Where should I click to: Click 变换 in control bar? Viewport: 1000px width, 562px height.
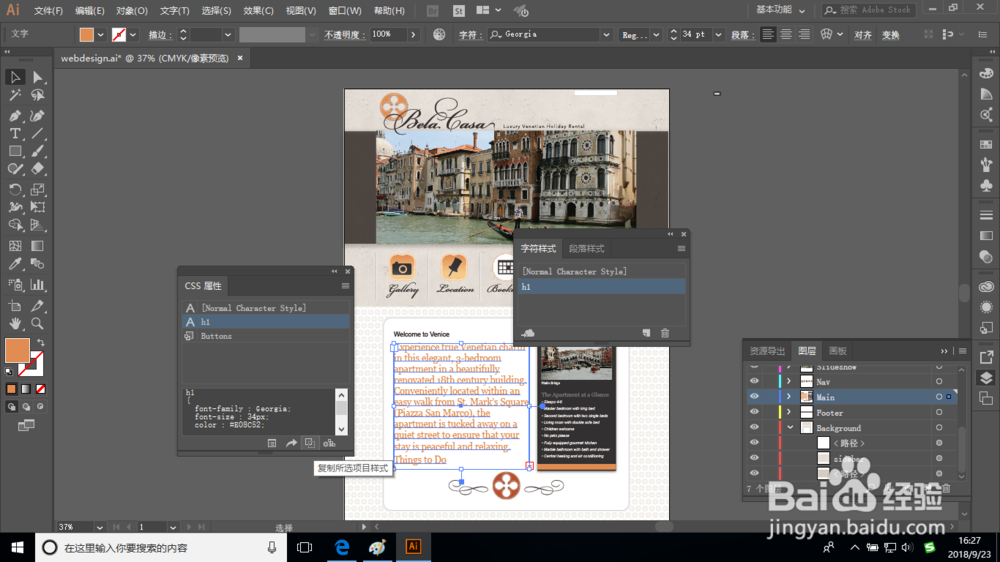tap(890, 35)
